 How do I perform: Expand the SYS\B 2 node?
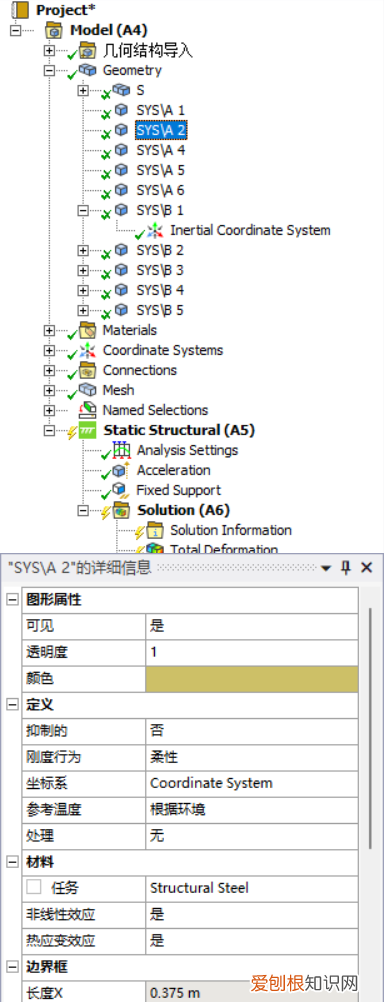coord(82,250)
